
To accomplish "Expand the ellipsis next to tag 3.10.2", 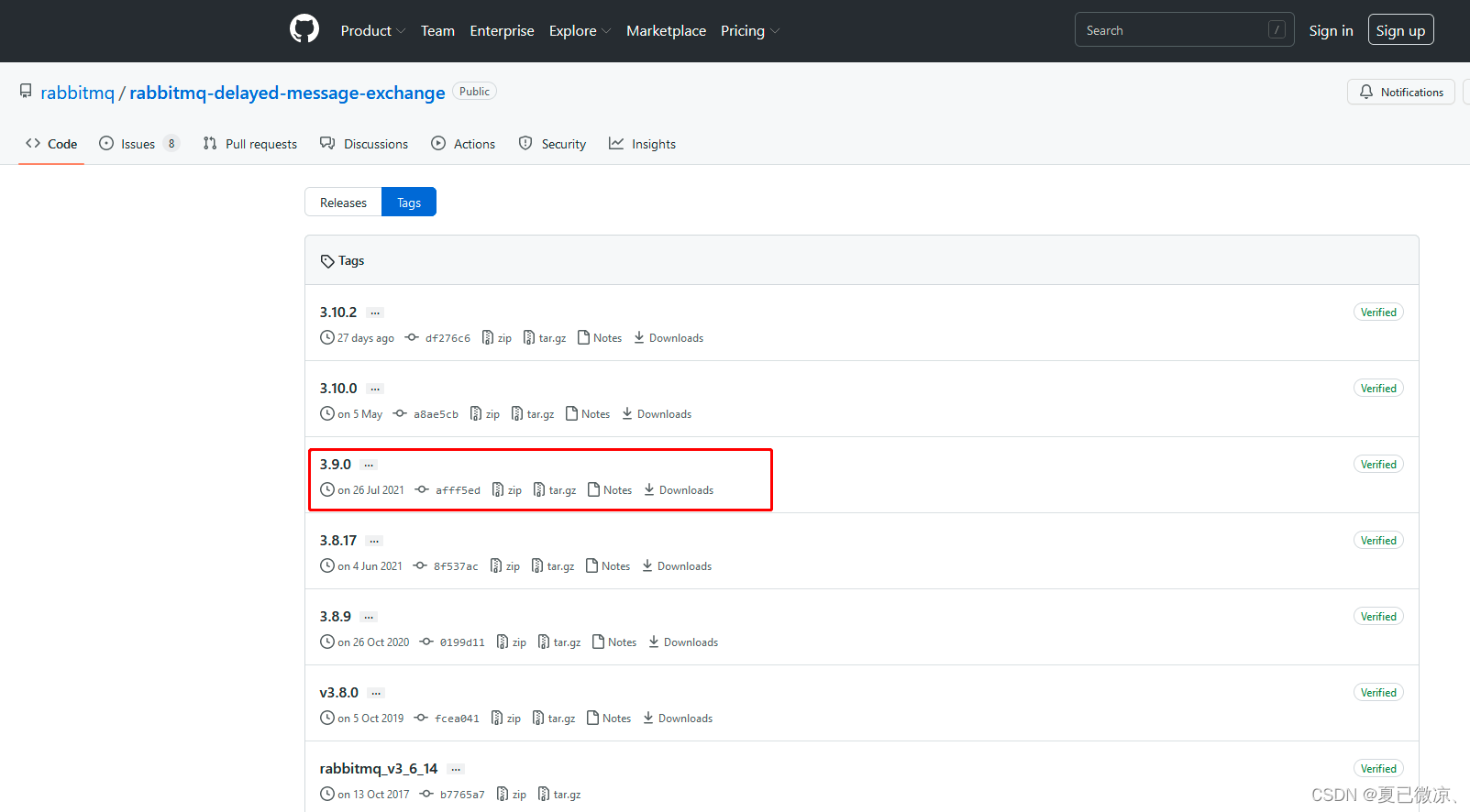I will 375,313.
